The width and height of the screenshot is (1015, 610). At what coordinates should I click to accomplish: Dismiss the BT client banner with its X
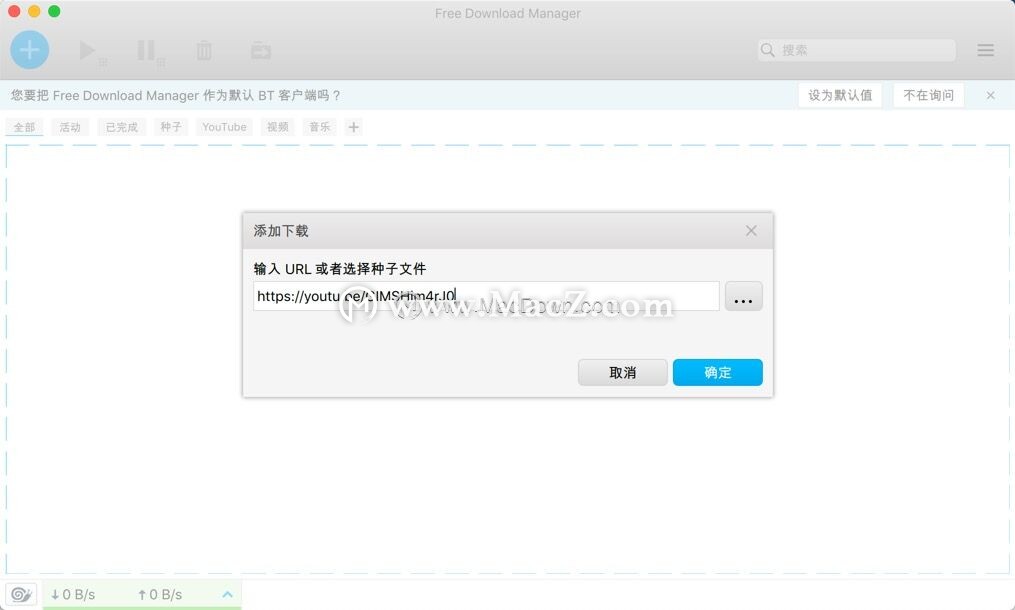[x=990, y=95]
